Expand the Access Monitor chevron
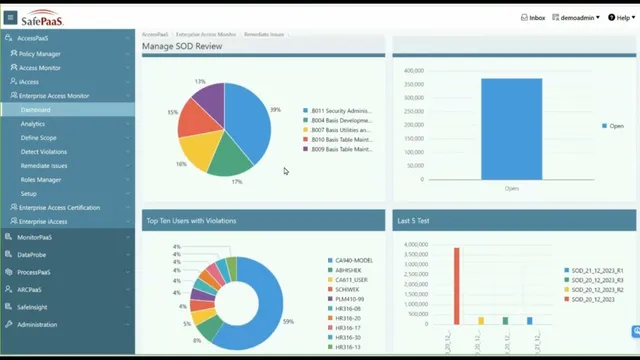Viewport: 640px width, 360px height. pyautogui.click(x=127, y=68)
